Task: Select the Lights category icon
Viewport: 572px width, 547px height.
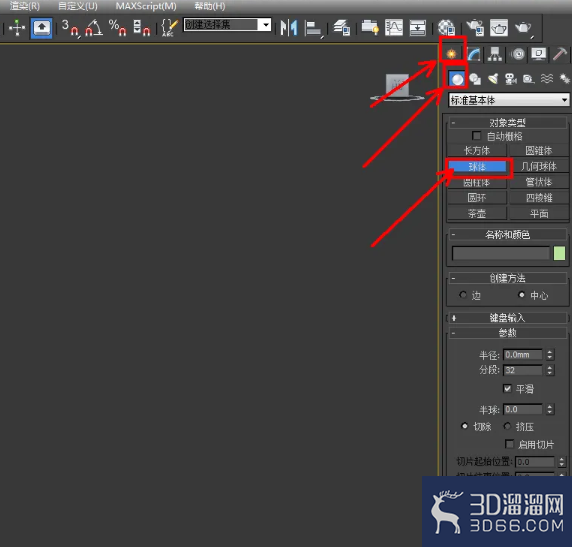Action: (x=493, y=79)
